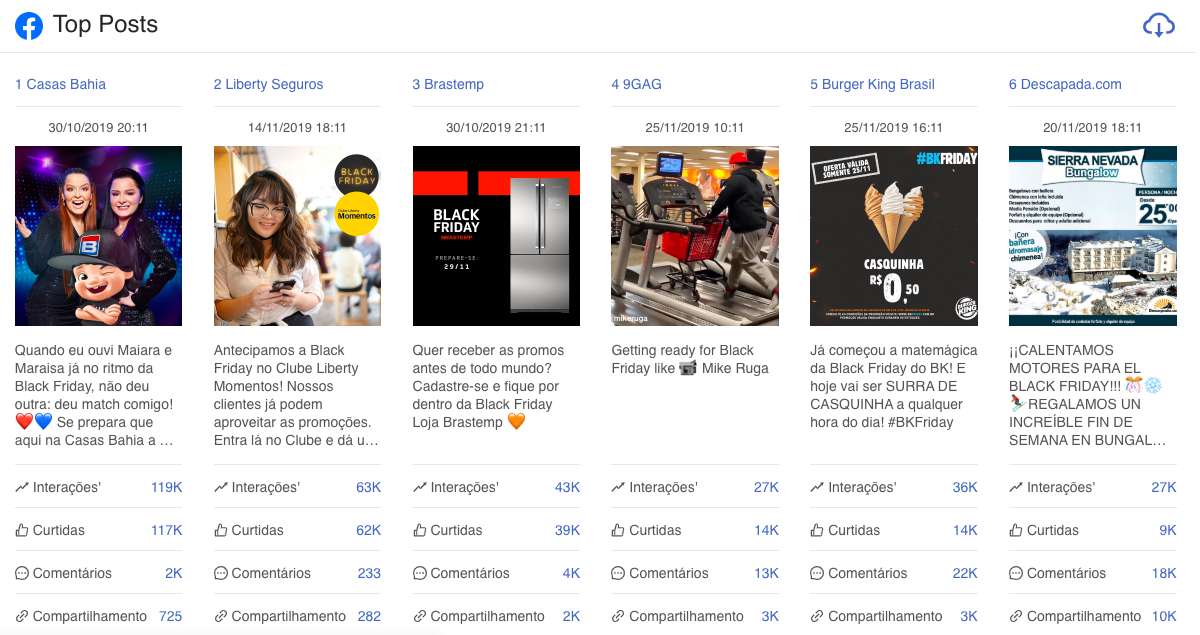Open Burger King casquinha post image
Screen dimensions: 1200x635
[x=893, y=236]
